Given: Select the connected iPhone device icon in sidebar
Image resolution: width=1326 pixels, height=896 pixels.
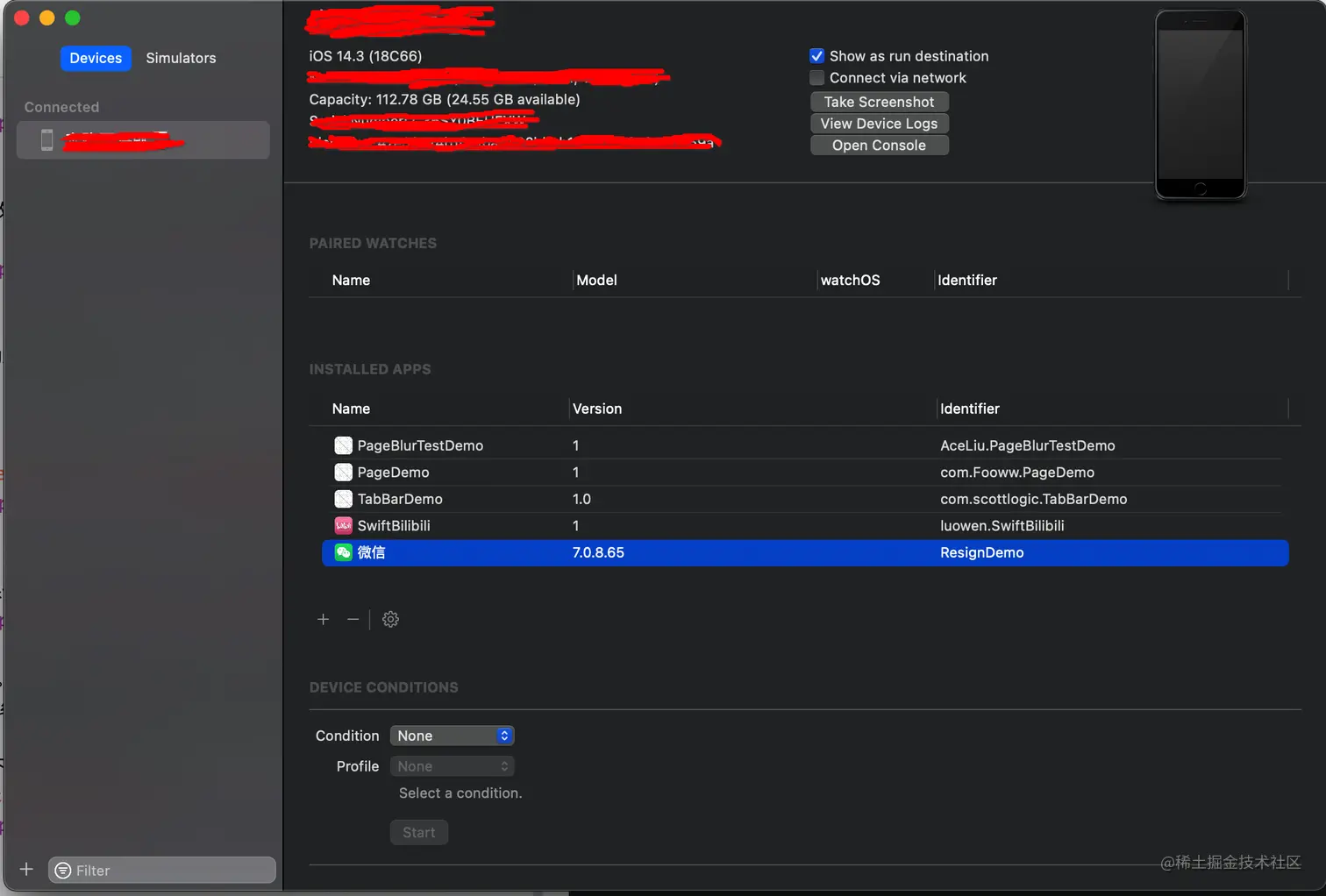Looking at the screenshot, I should [47, 140].
